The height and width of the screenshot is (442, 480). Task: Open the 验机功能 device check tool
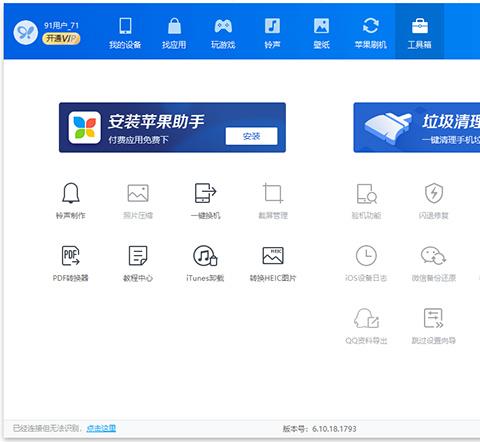coord(366,200)
